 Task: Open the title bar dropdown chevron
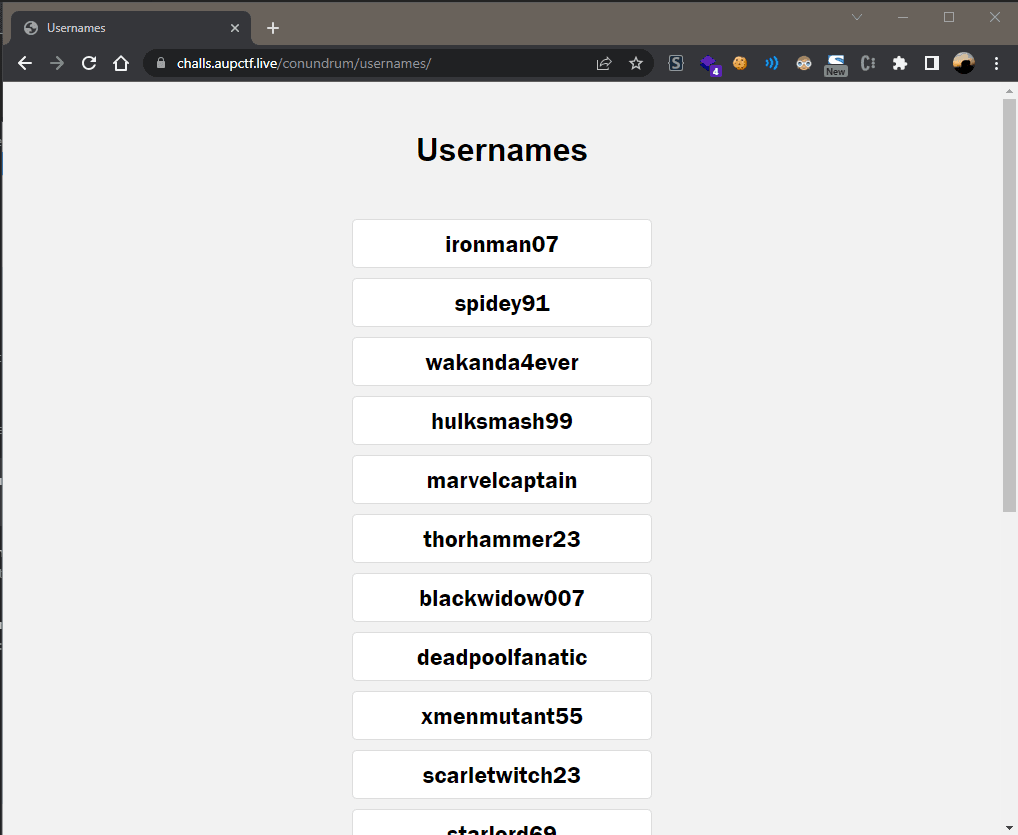pyautogui.click(x=857, y=17)
